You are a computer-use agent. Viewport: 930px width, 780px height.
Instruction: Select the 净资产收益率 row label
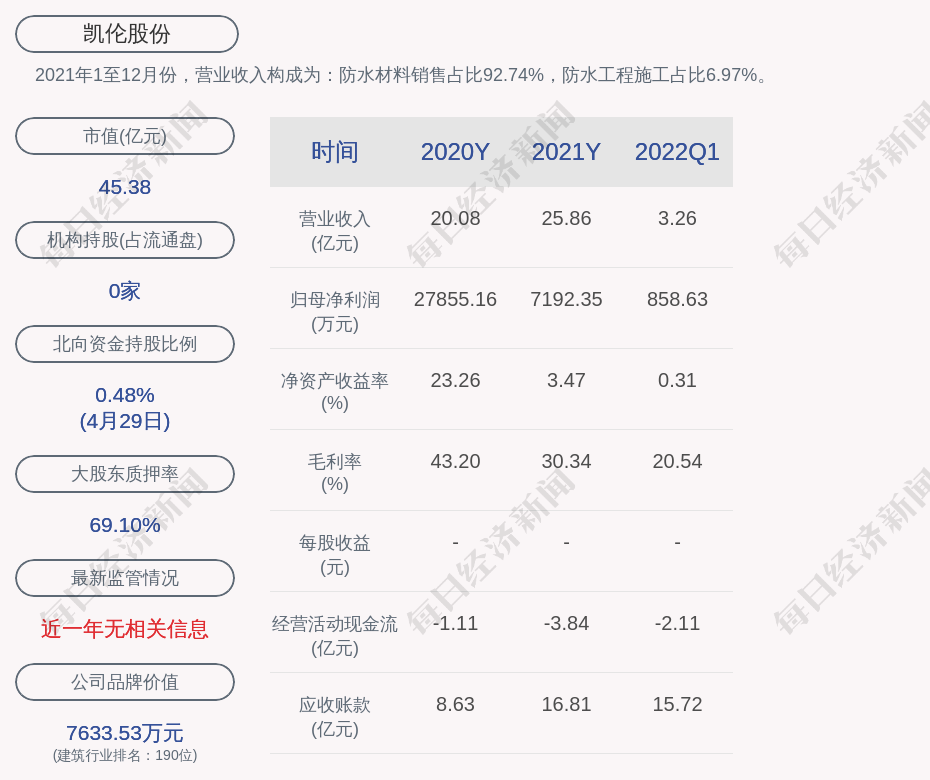click(x=335, y=392)
